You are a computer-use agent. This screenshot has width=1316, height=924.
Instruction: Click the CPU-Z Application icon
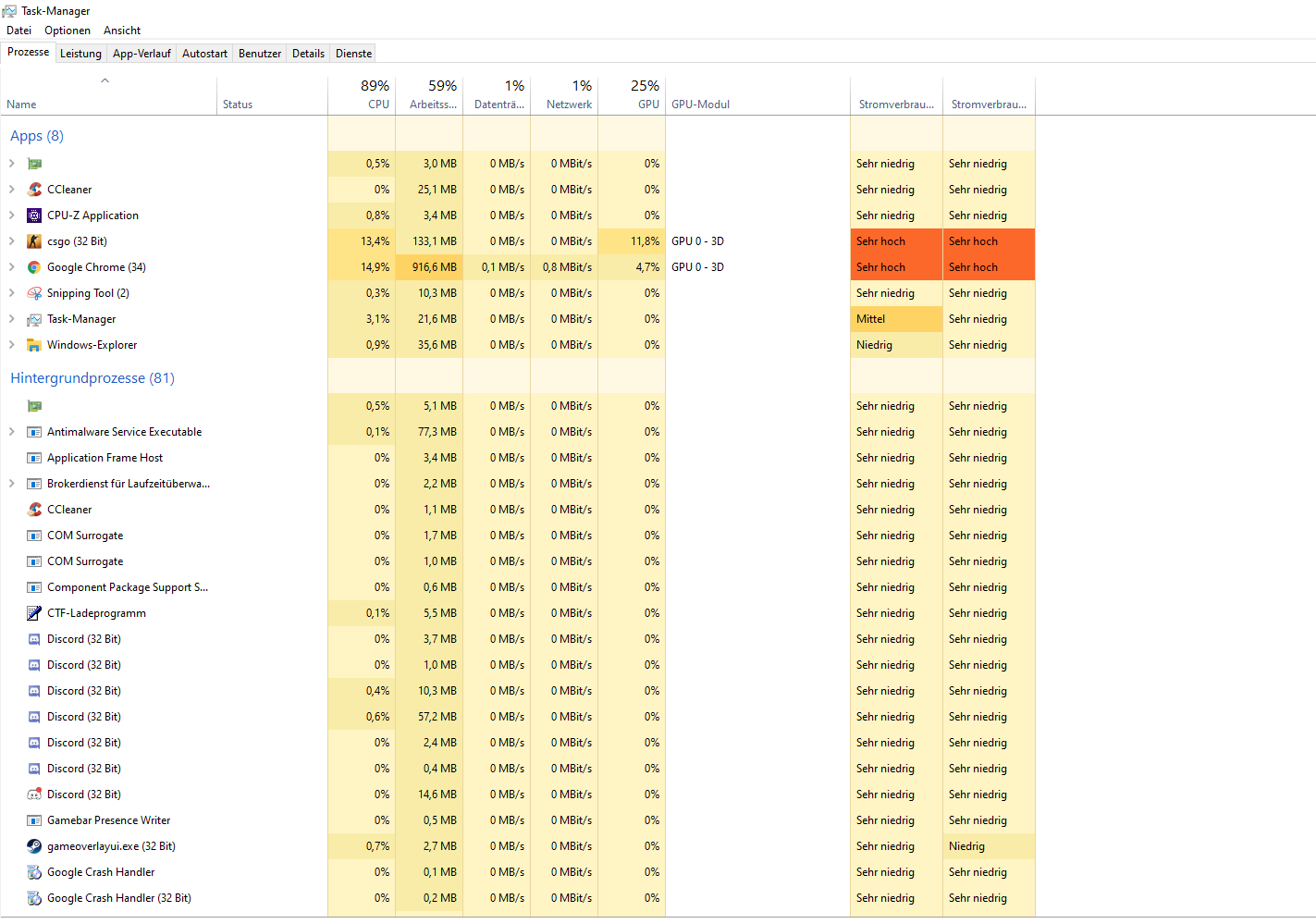[34, 216]
